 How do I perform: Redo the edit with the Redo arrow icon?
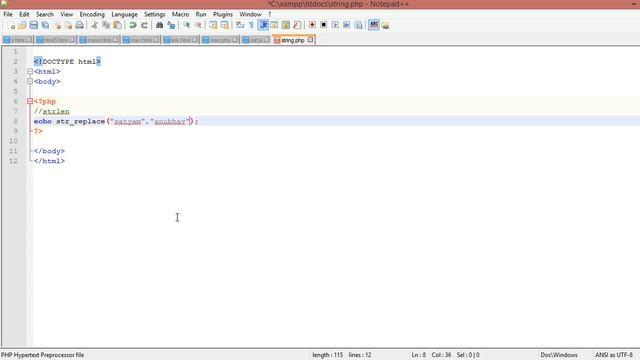[x=144, y=25]
